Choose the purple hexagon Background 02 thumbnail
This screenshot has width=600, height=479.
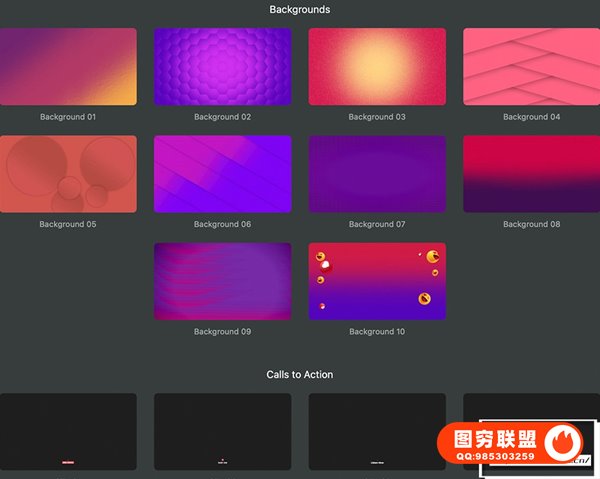pyautogui.click(x=222, y=66)
